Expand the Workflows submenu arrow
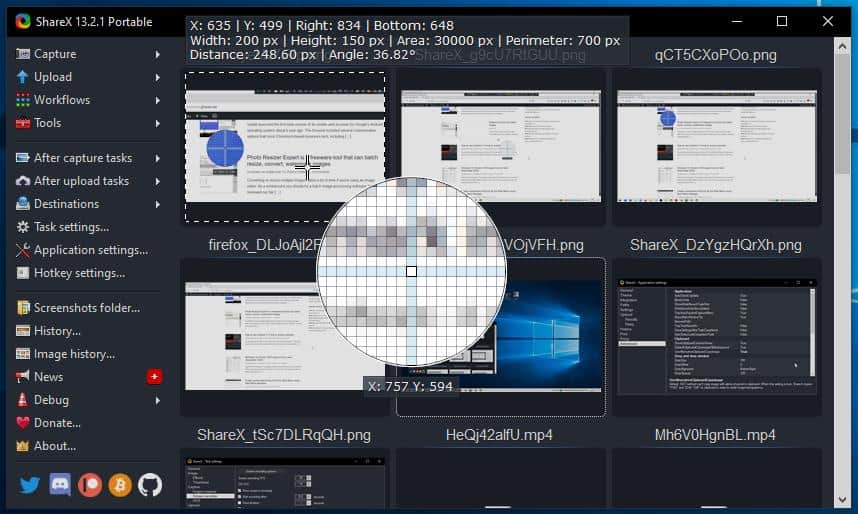 click(158, 100)
